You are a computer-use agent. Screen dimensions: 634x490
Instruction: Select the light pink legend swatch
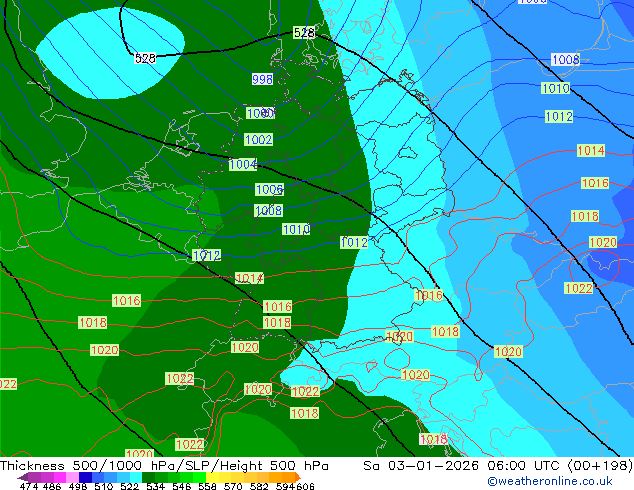point(72,477)
